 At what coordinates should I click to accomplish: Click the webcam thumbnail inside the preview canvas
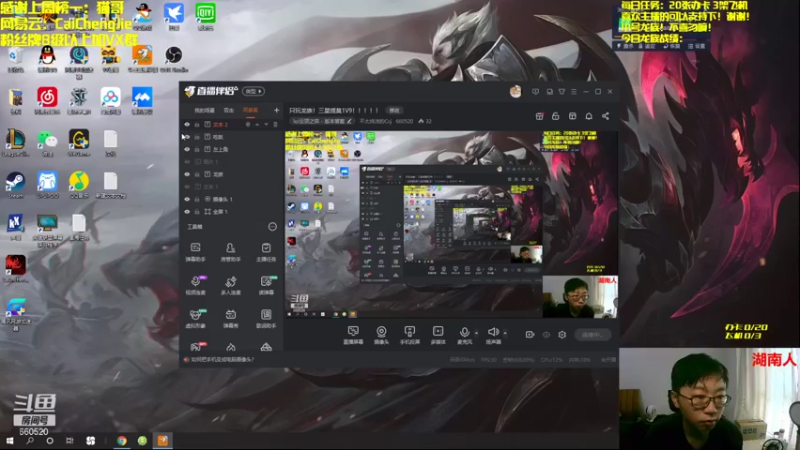[x=580, y=297]
